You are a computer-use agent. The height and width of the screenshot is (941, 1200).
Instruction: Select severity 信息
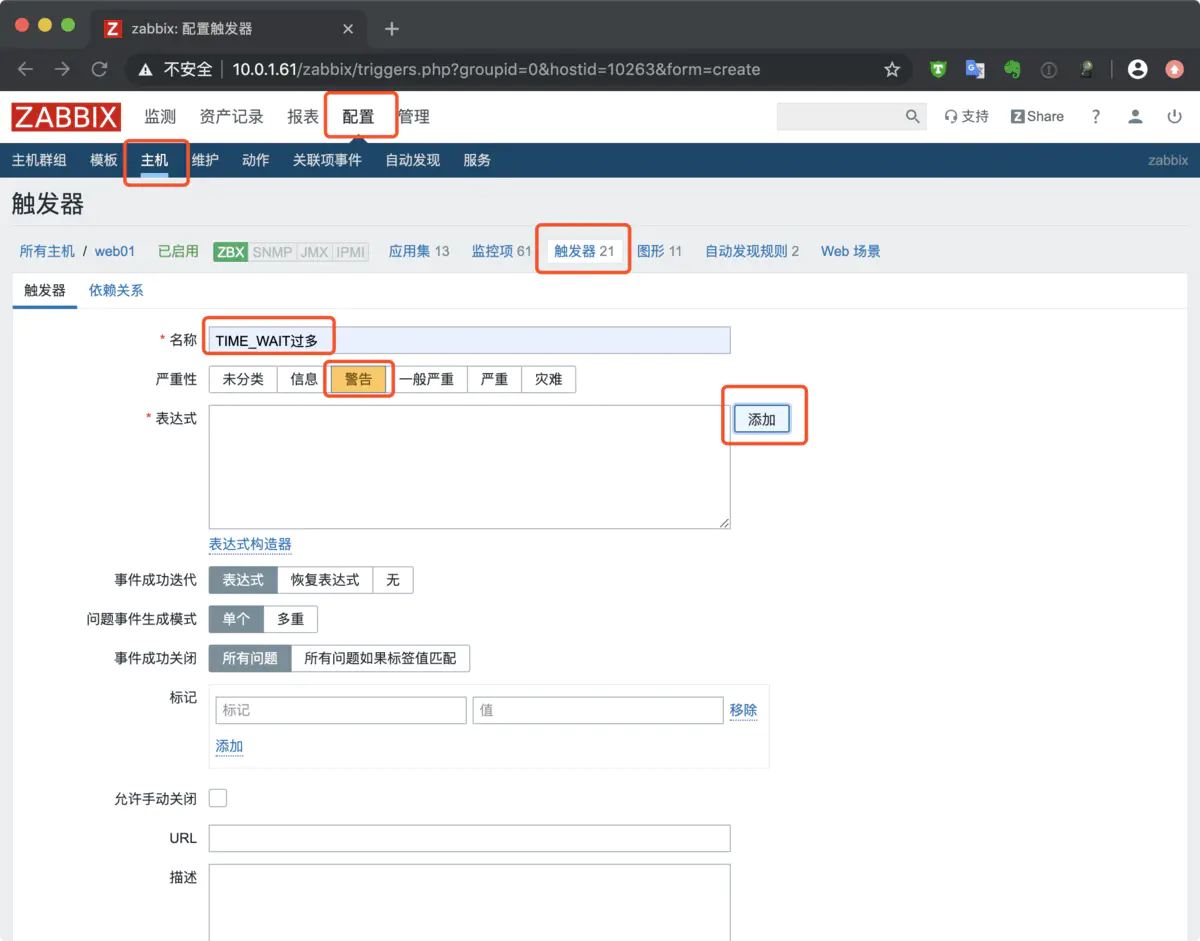click(304, 379)
